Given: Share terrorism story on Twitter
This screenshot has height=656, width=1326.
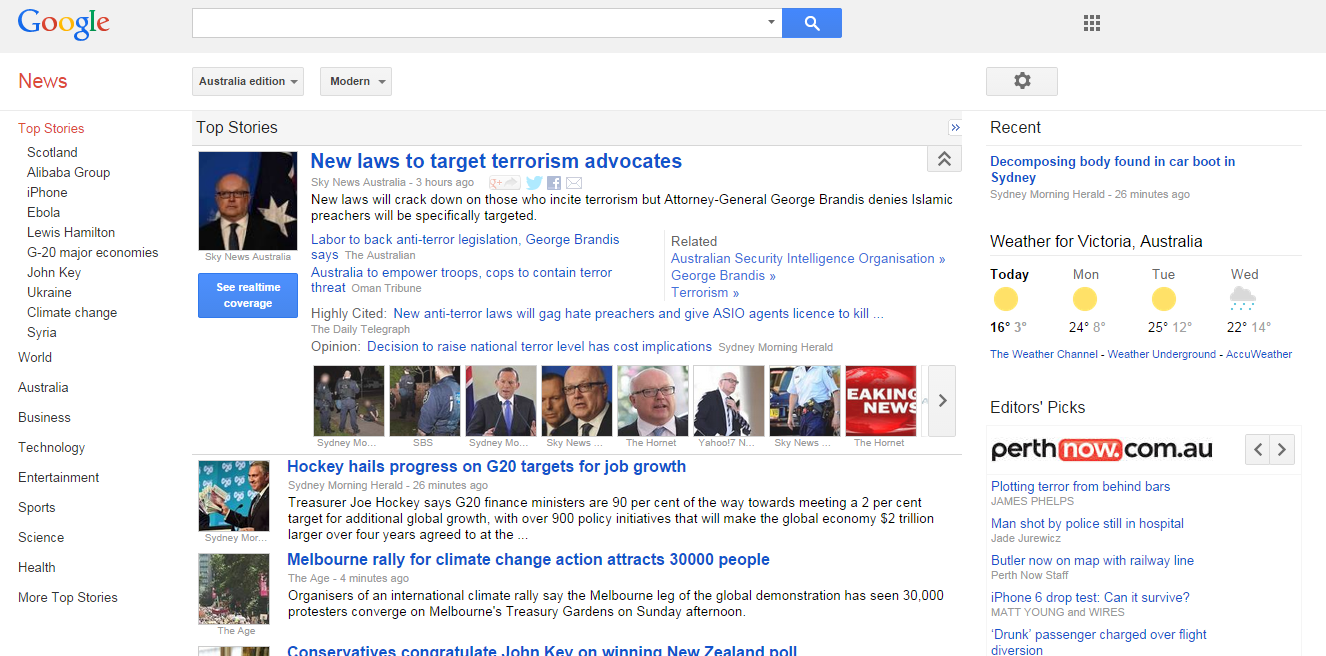Looking at the screenshot, I should 534,183.
